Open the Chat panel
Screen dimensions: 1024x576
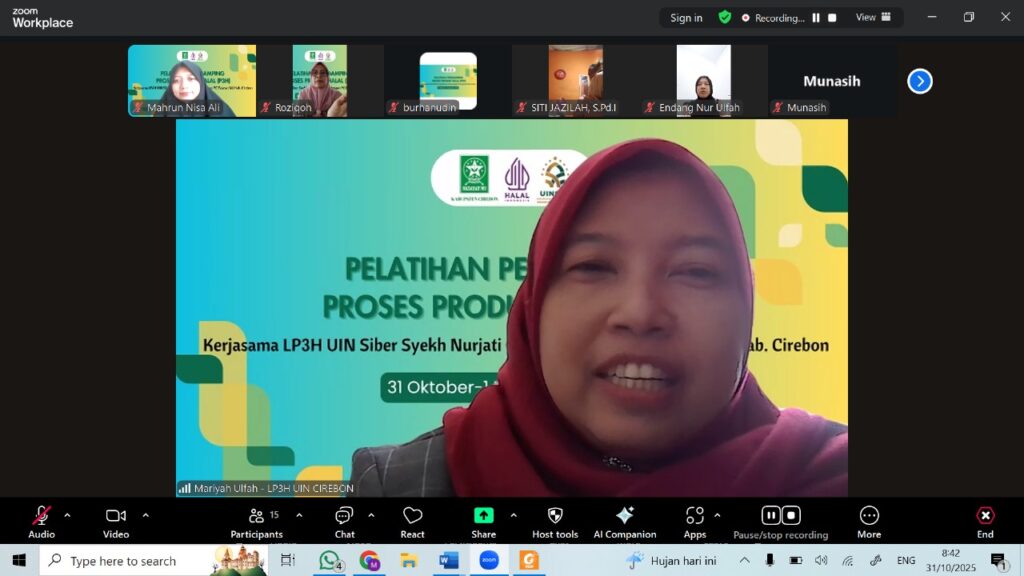(x=344, y=518)
